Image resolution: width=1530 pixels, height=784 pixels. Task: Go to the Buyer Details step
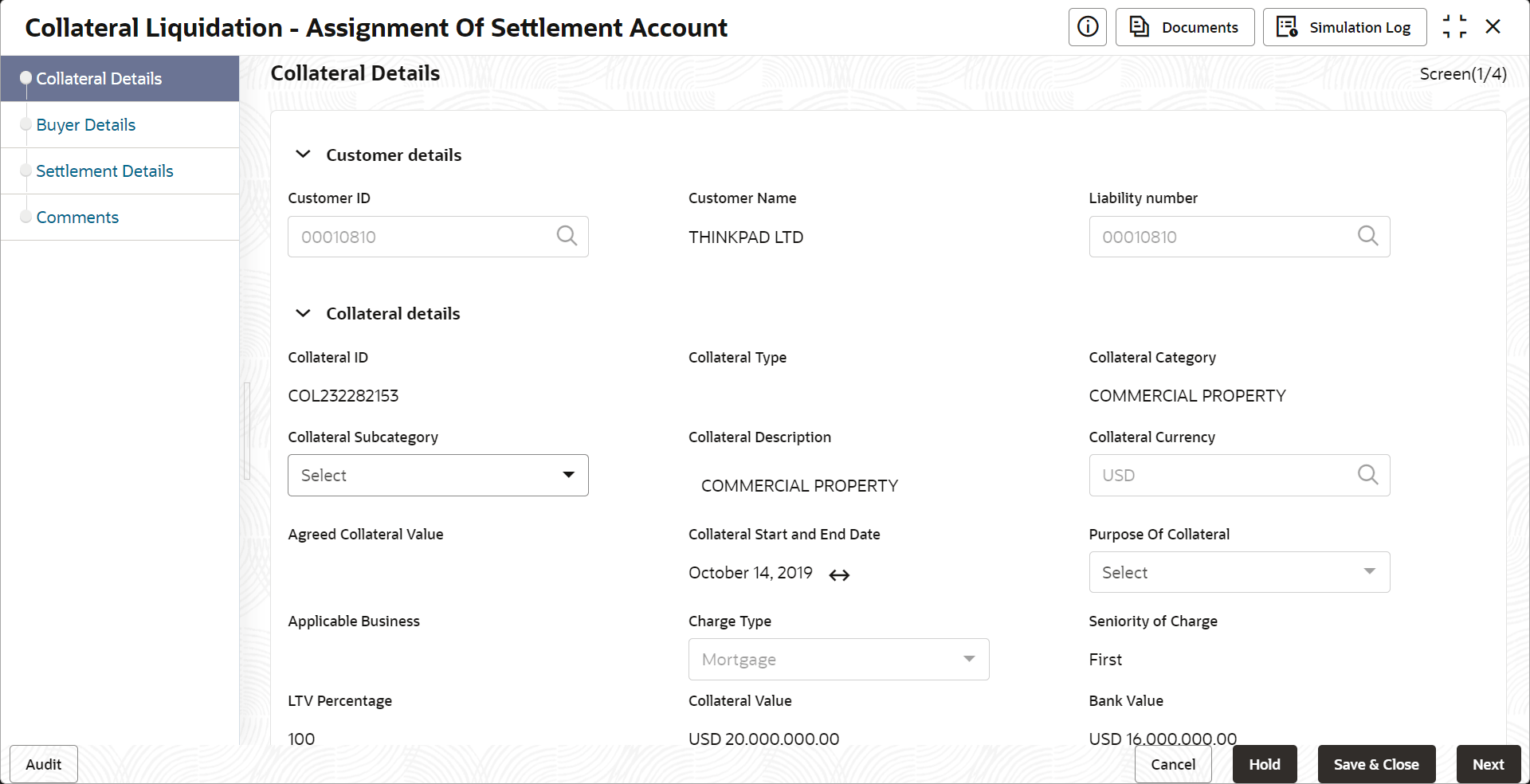pos(86,125)
